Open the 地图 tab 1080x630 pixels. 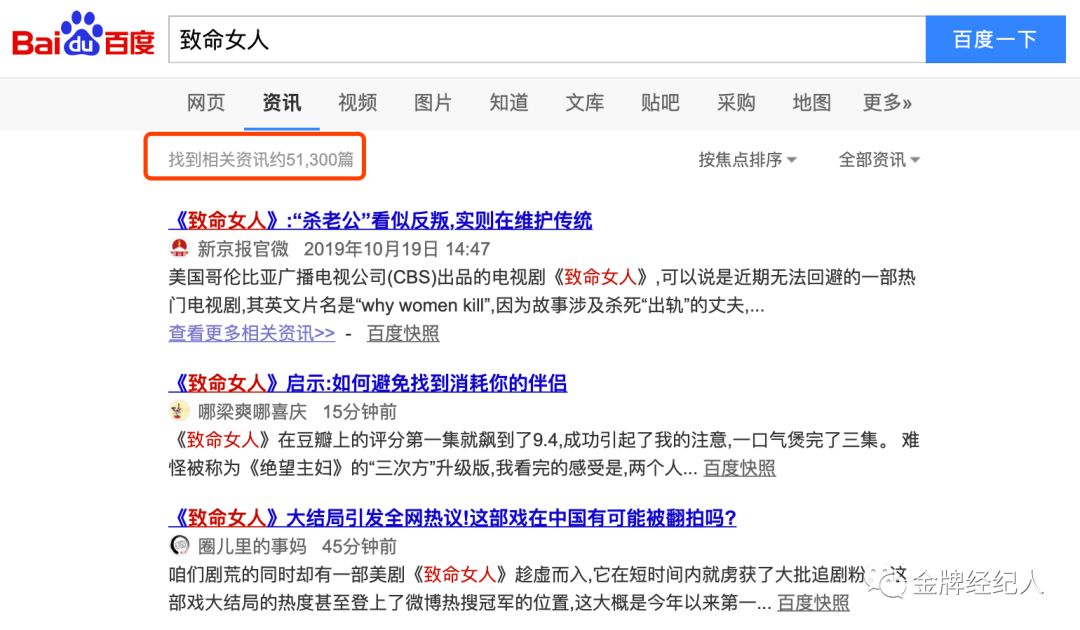coord(812,103)
